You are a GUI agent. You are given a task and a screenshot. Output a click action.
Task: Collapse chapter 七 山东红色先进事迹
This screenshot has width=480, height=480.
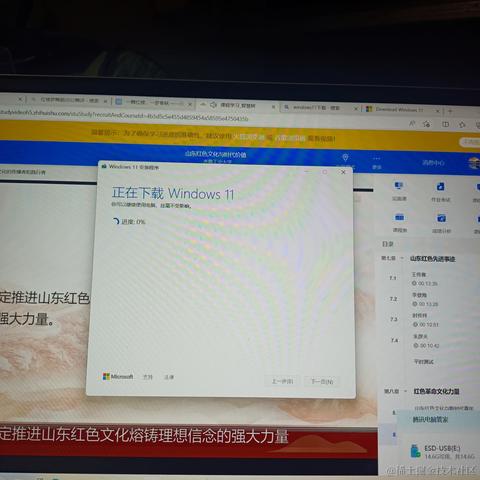click(x=402, y=258)
